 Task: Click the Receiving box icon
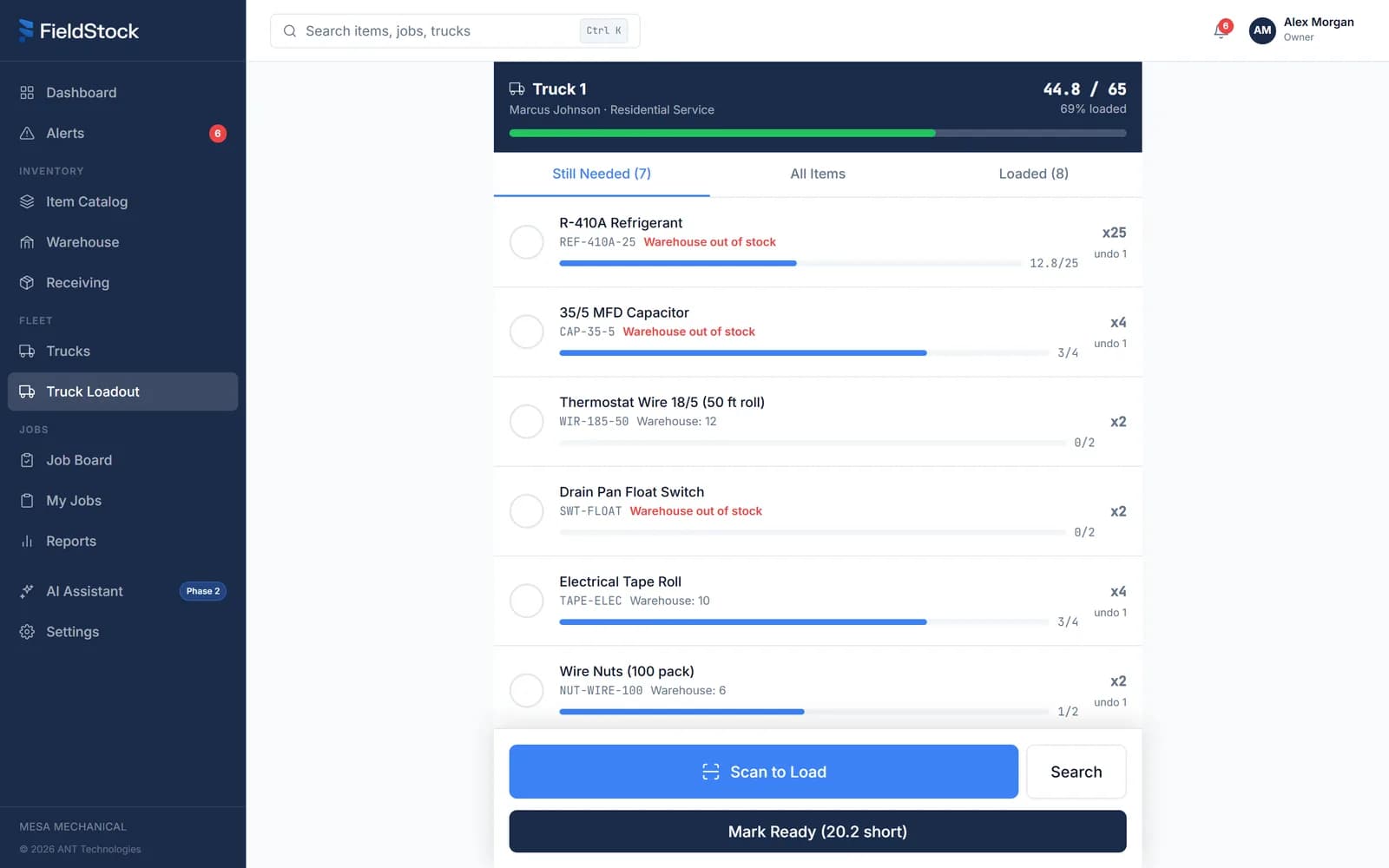pyautogui.click(x=27, y=282)
